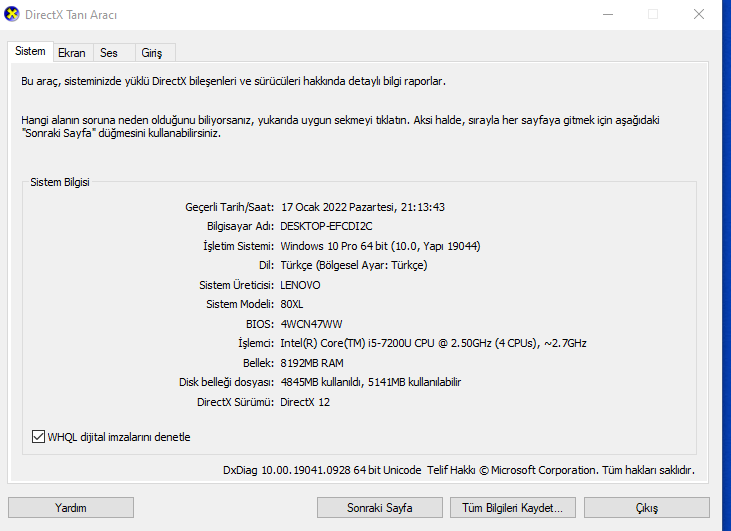This screenshot has height=531, width=731.
Task: Click the Geçerli Tarih/Saat label
Action: [x=229, y=207]
